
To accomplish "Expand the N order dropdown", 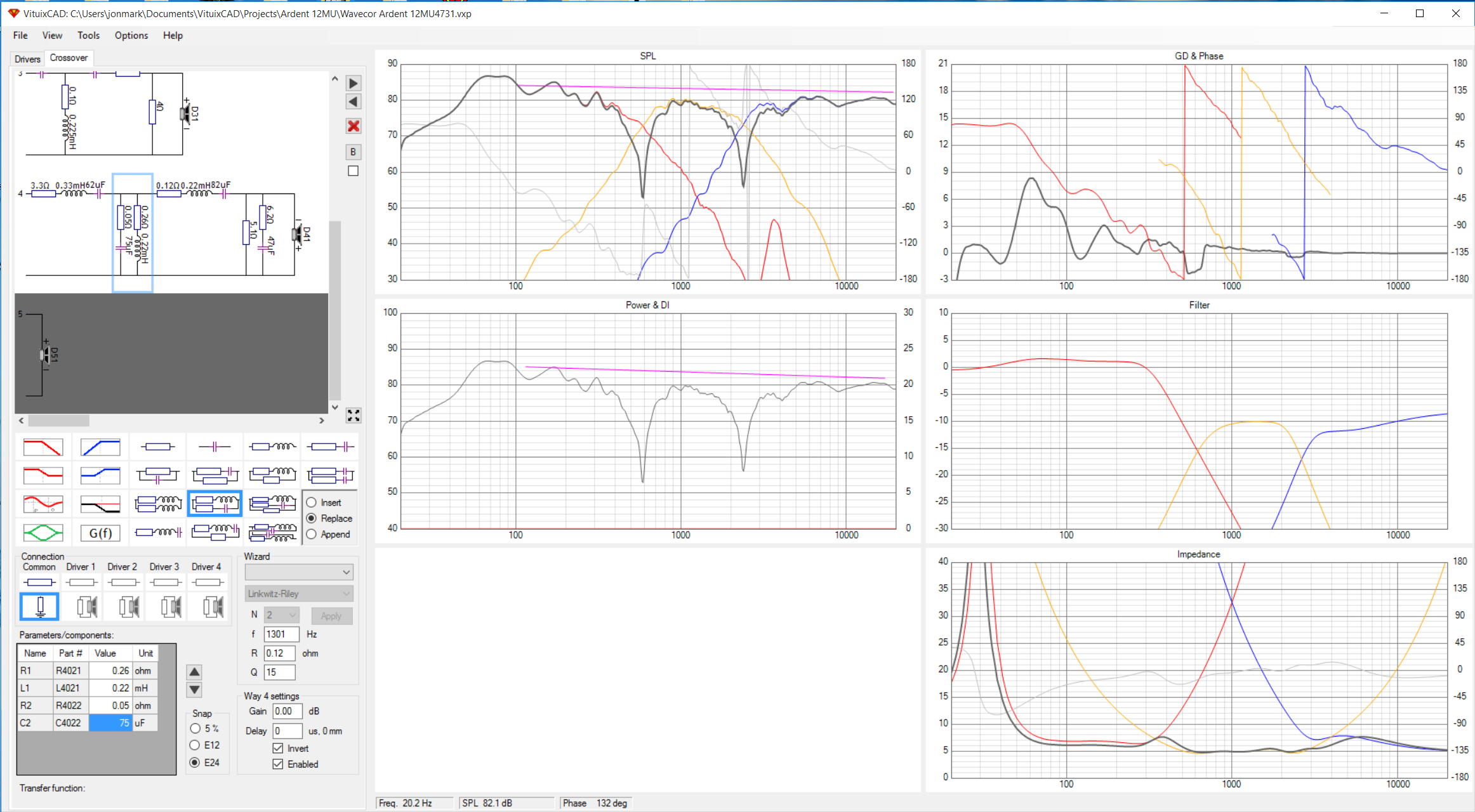I will point(282,615).
